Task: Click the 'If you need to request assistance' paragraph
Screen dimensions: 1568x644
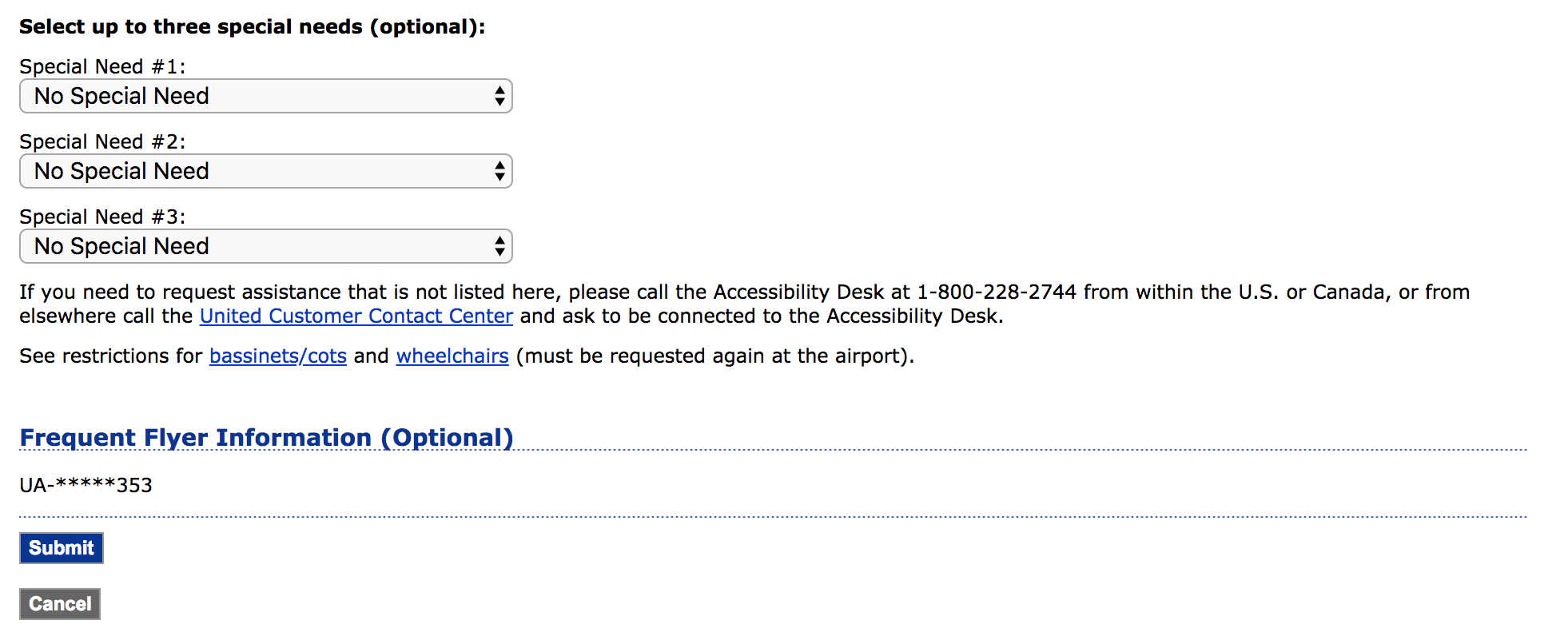Action: [x=745, y=304]
